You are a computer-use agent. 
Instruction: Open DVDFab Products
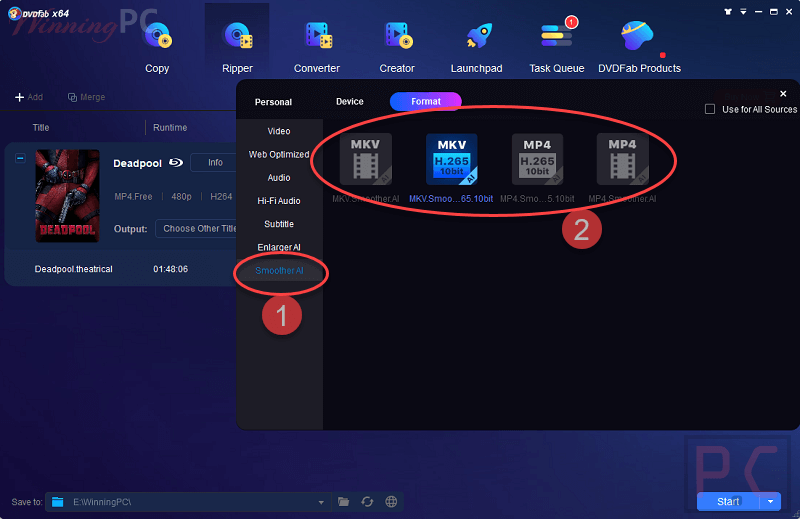click(639, 48)
